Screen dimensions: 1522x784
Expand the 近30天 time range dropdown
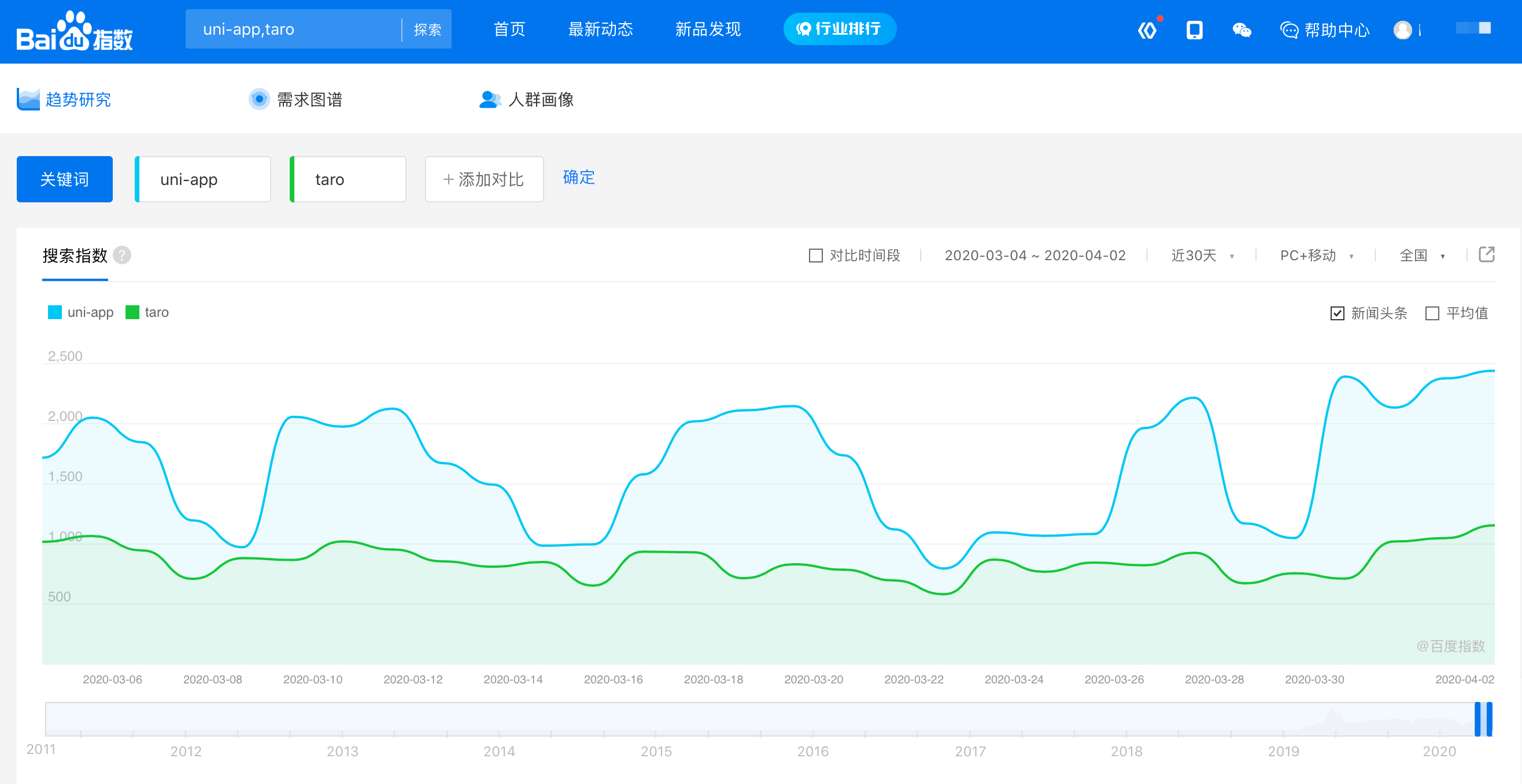point(1202,255)
